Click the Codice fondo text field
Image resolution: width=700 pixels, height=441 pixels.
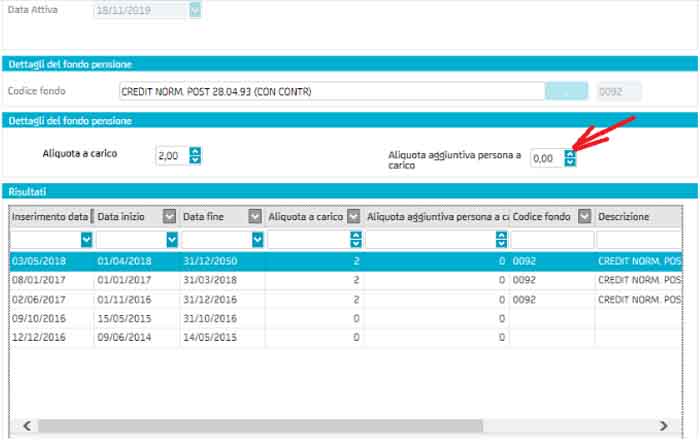pos(330,92)
